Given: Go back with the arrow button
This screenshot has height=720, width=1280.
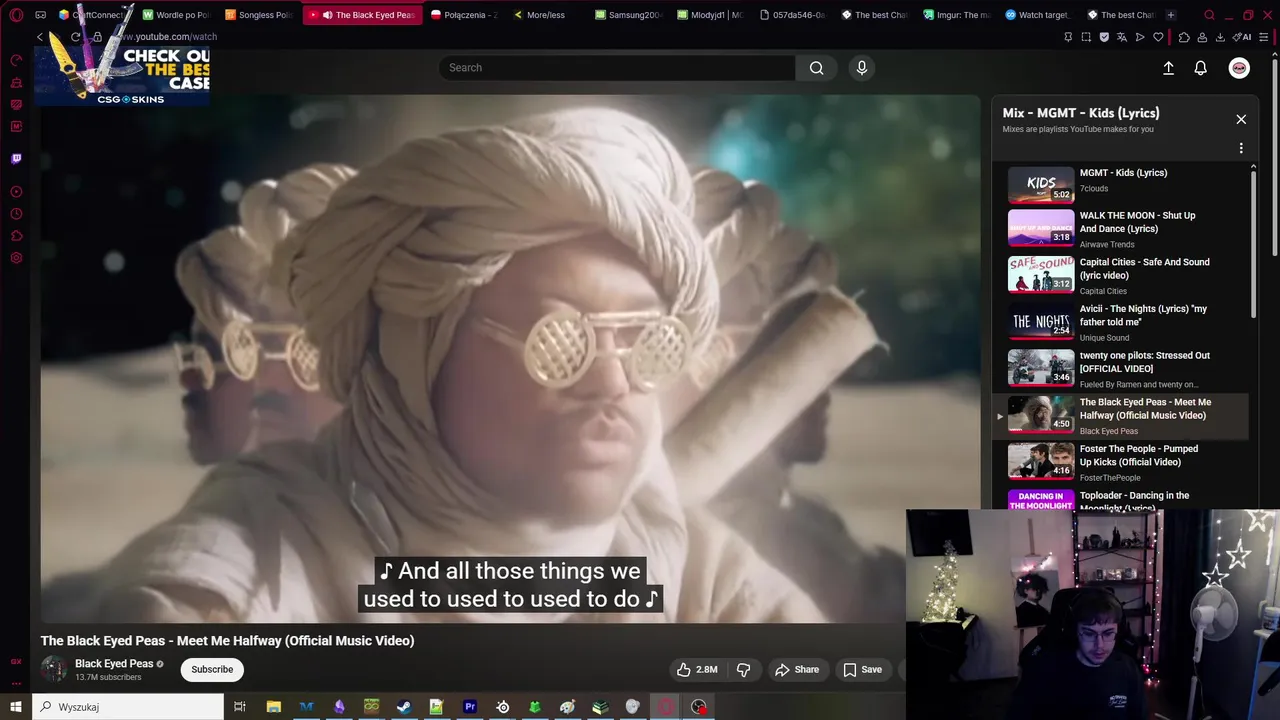Looking at the screenshot, I should click(40, 37).
